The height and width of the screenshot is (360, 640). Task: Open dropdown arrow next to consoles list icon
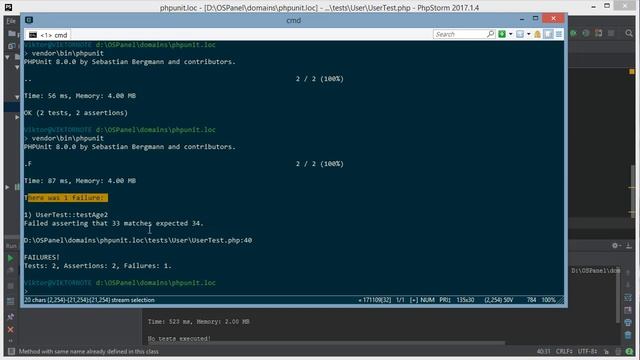[x=529, y=34]
